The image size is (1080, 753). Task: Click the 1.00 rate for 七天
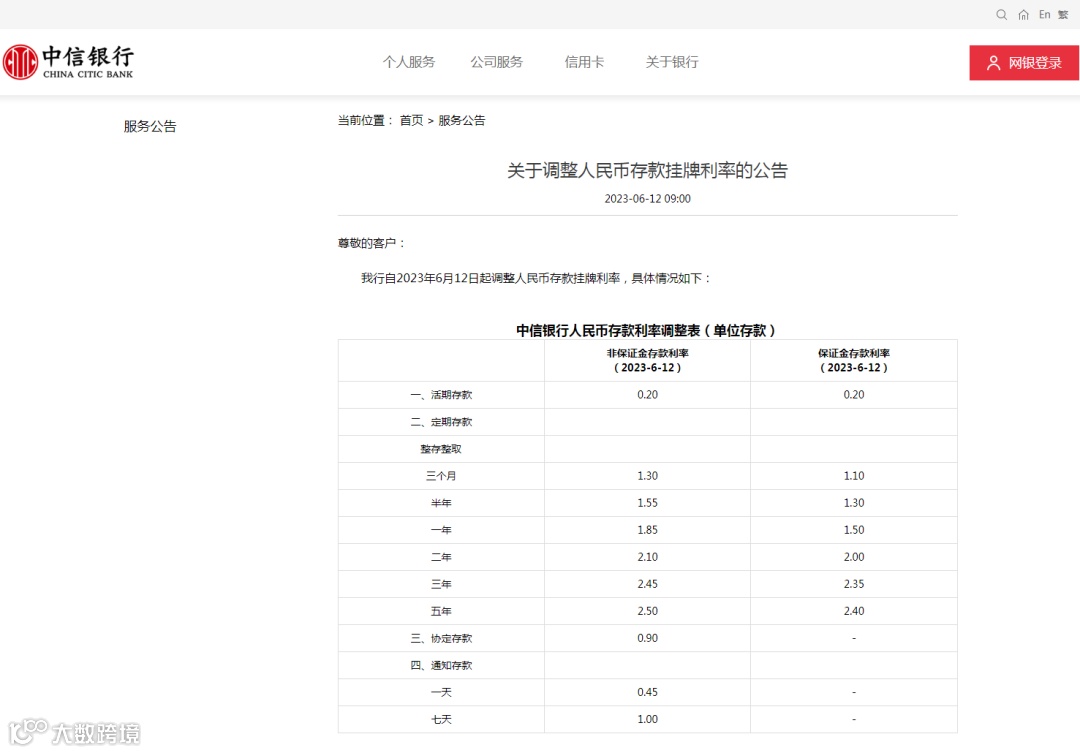pos(647,719)
